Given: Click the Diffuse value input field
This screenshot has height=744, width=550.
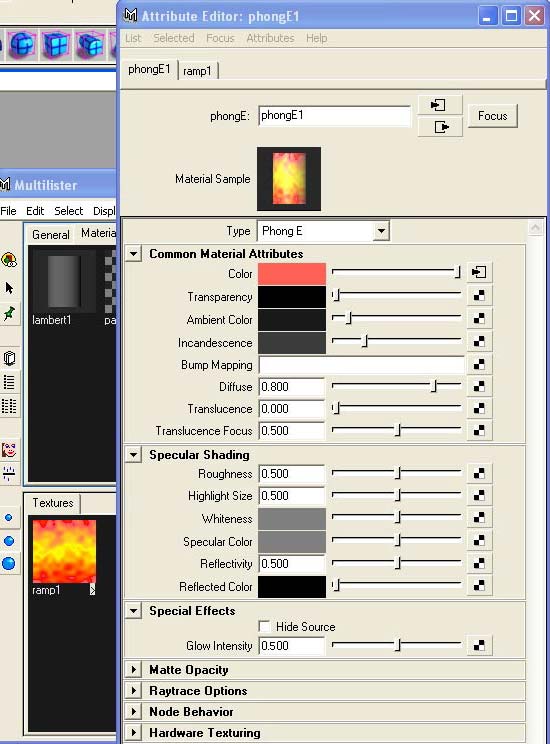Looking at the screenshot, I should (x=291, y=387).
